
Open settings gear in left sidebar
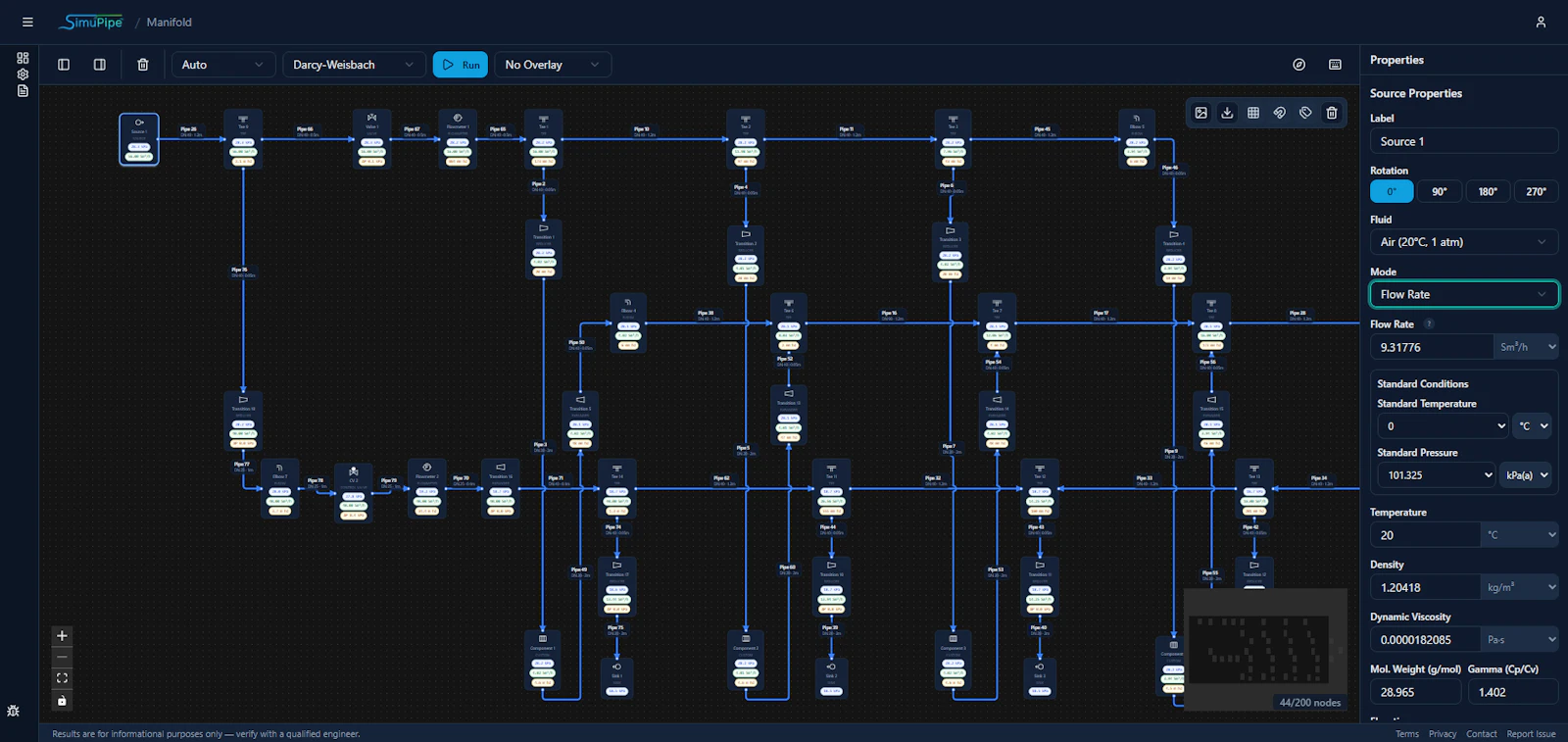(x=23, y=74)
